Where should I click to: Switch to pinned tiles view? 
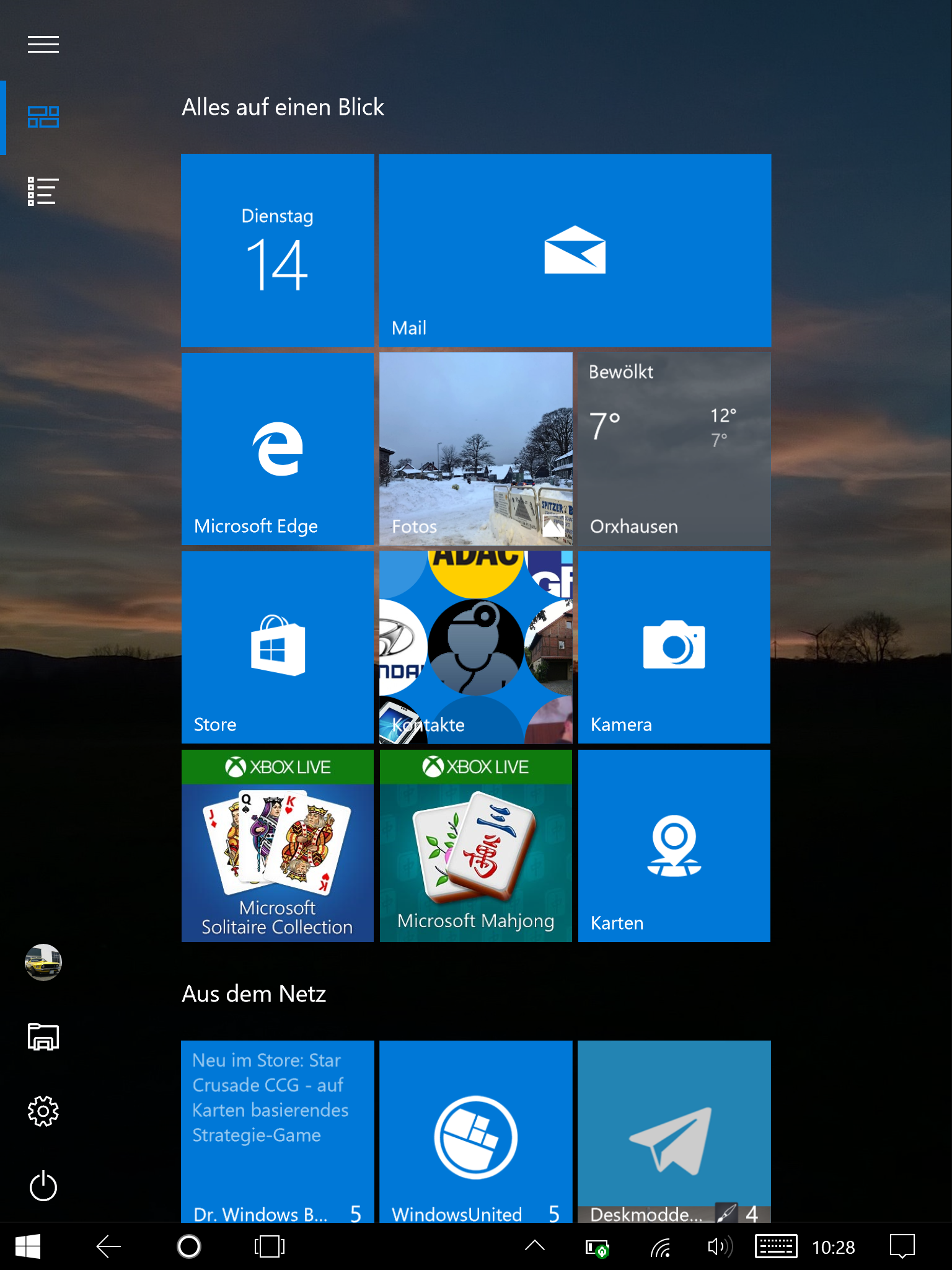(x=43, y=117)
